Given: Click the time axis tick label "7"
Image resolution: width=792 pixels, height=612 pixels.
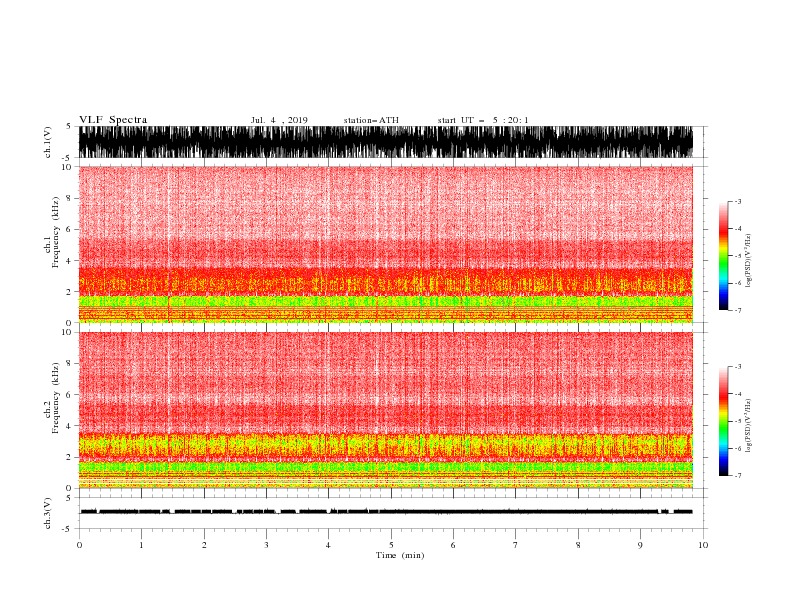Looking at the screenshot, I should coord(516,545).
